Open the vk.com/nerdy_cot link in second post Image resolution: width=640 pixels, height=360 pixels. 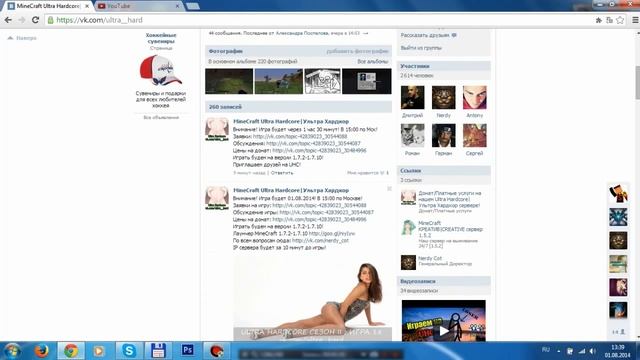click(320, 241)
